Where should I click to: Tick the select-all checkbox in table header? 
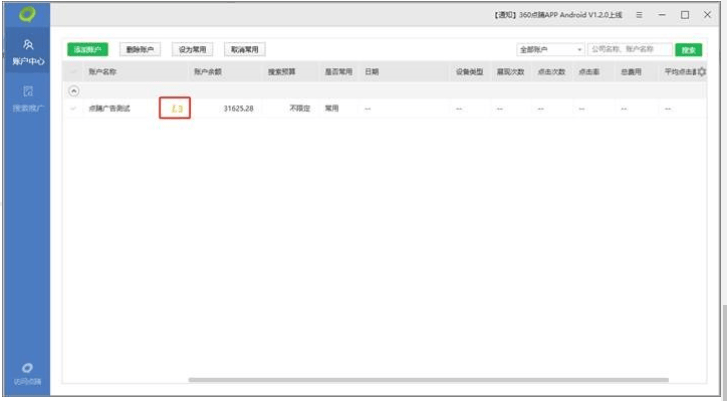pyautogui.click(x=73, y=72)
